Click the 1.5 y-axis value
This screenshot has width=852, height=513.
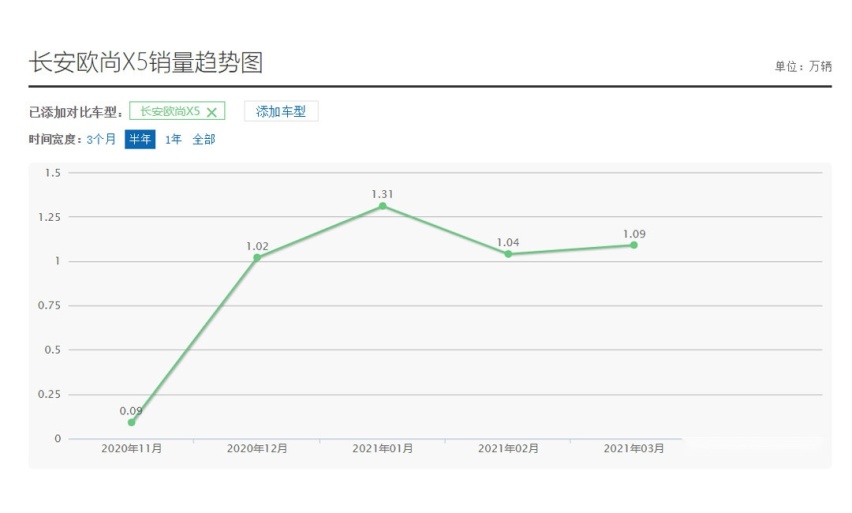click(53, 173)
